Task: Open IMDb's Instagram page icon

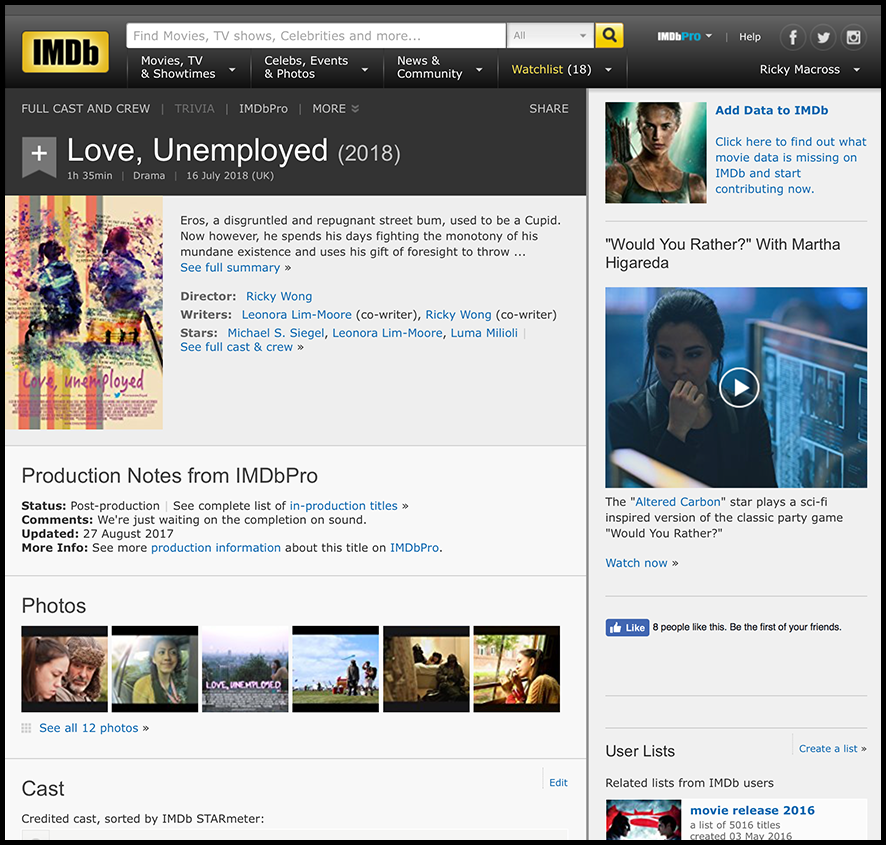Action: point(853,37)
